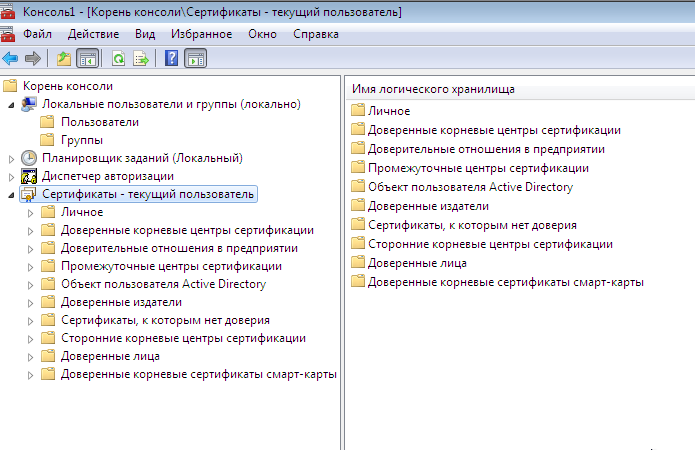Viewport: 695px width, 450px height.
Task: Expand Промежуточные центры сертификации in tree
Action: (x=30, y=267)
